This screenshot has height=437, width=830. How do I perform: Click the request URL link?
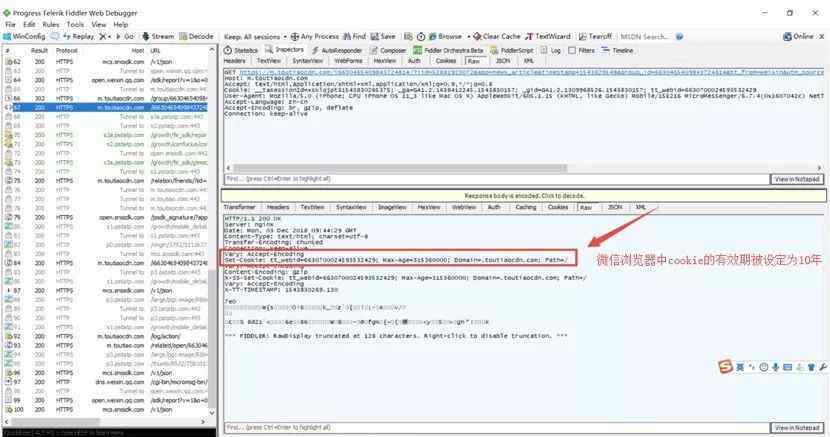click(531, 72)
